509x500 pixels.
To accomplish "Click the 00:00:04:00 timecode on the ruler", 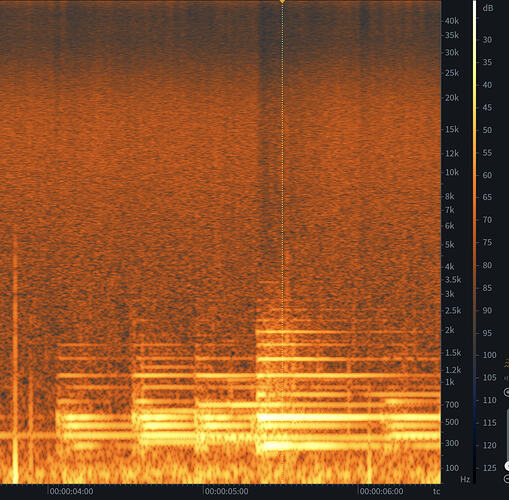I will coord(71,491).
